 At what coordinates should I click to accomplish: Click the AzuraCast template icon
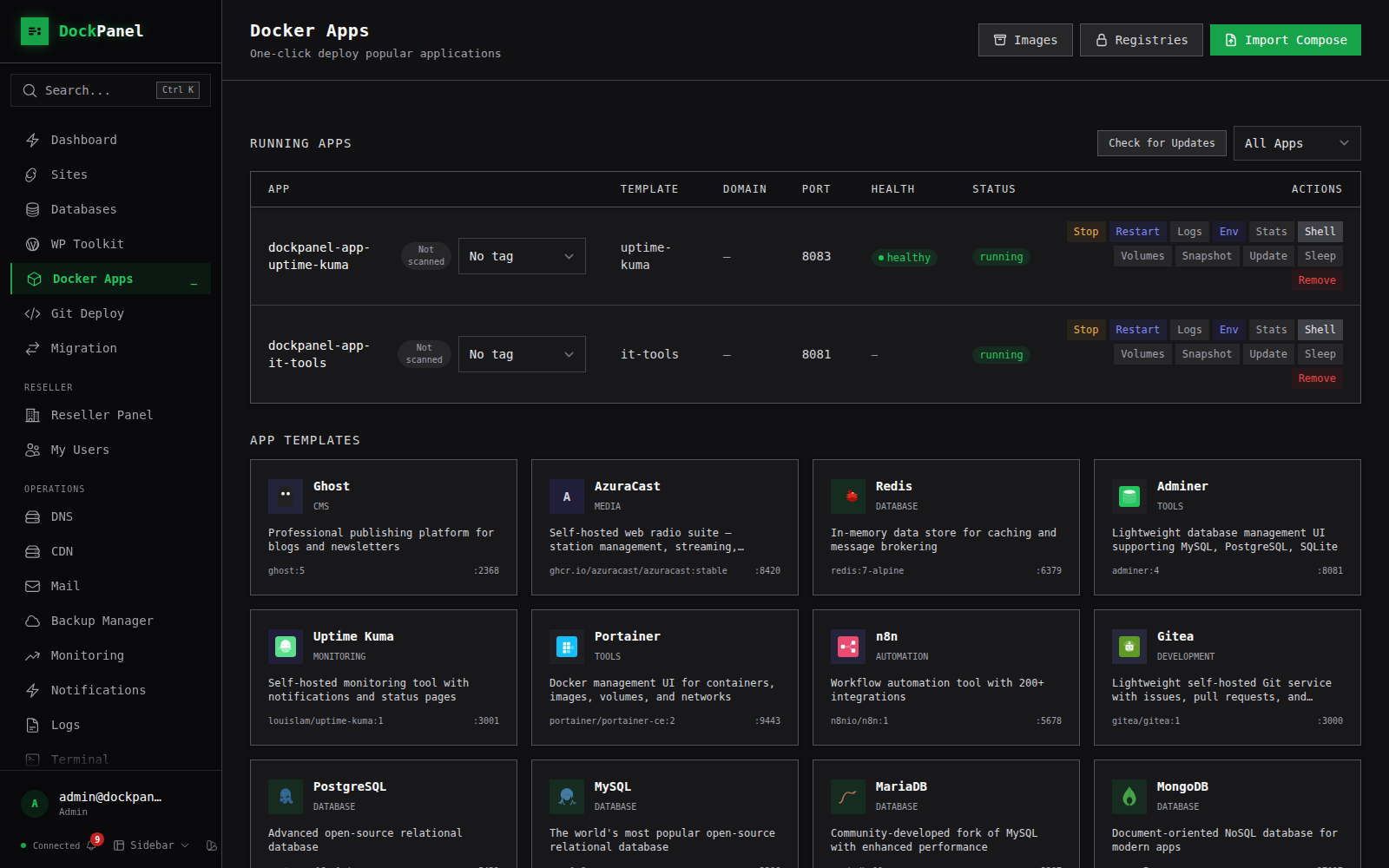click(x=567, y=496)
